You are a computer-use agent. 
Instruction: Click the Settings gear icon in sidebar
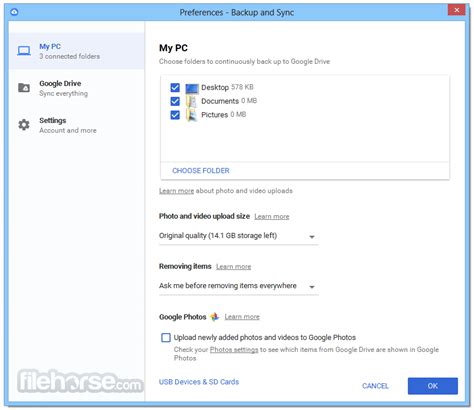(24, 125)
